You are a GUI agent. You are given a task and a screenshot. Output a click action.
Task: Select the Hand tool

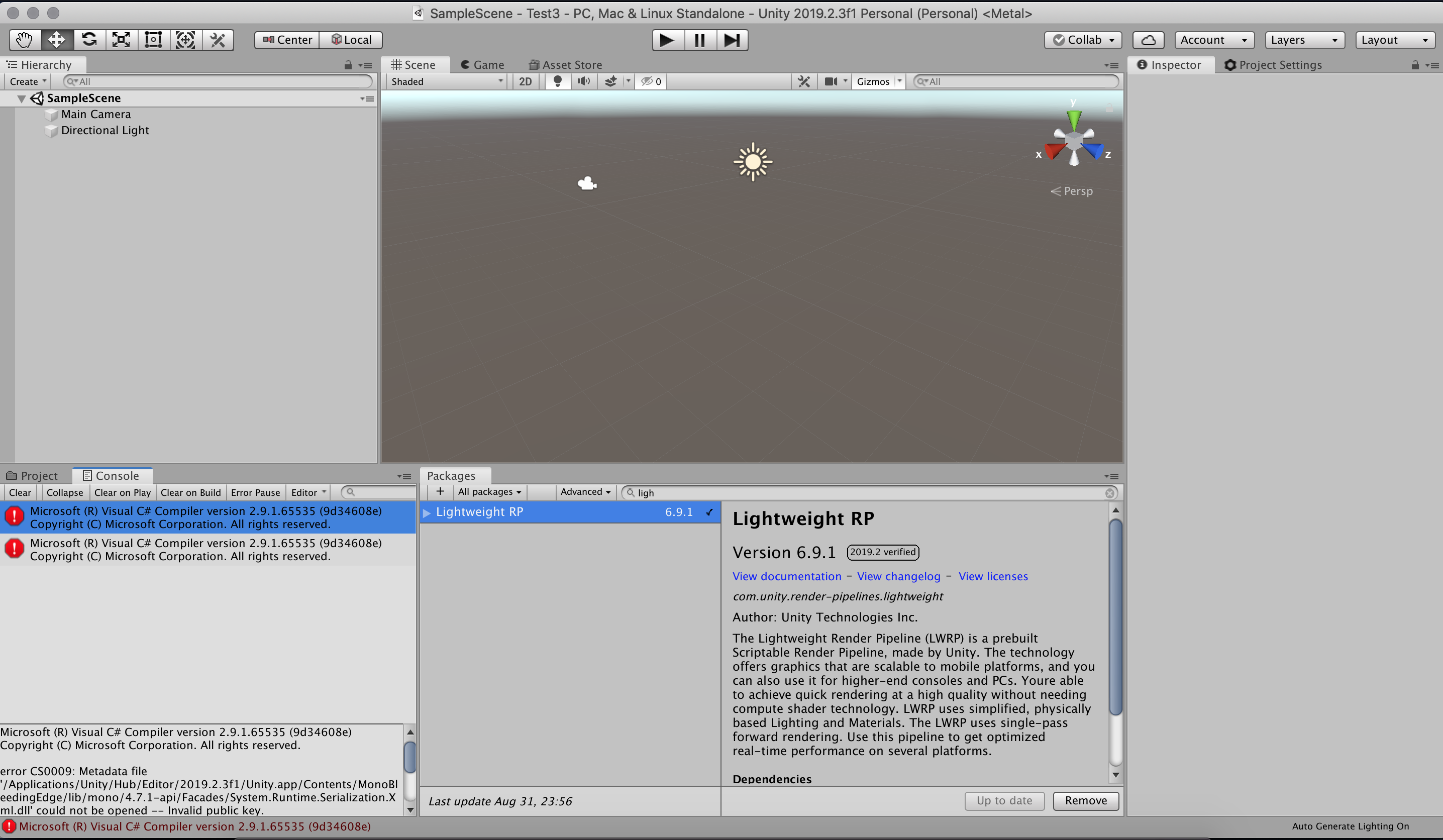(x=24, y=40)
